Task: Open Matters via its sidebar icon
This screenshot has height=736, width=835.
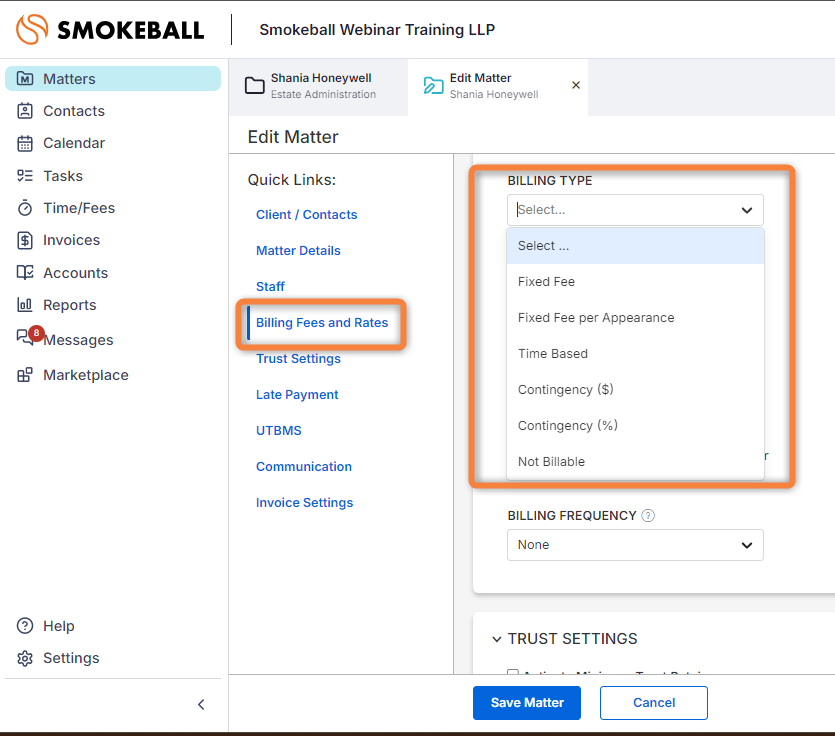Action: point(25,79)
